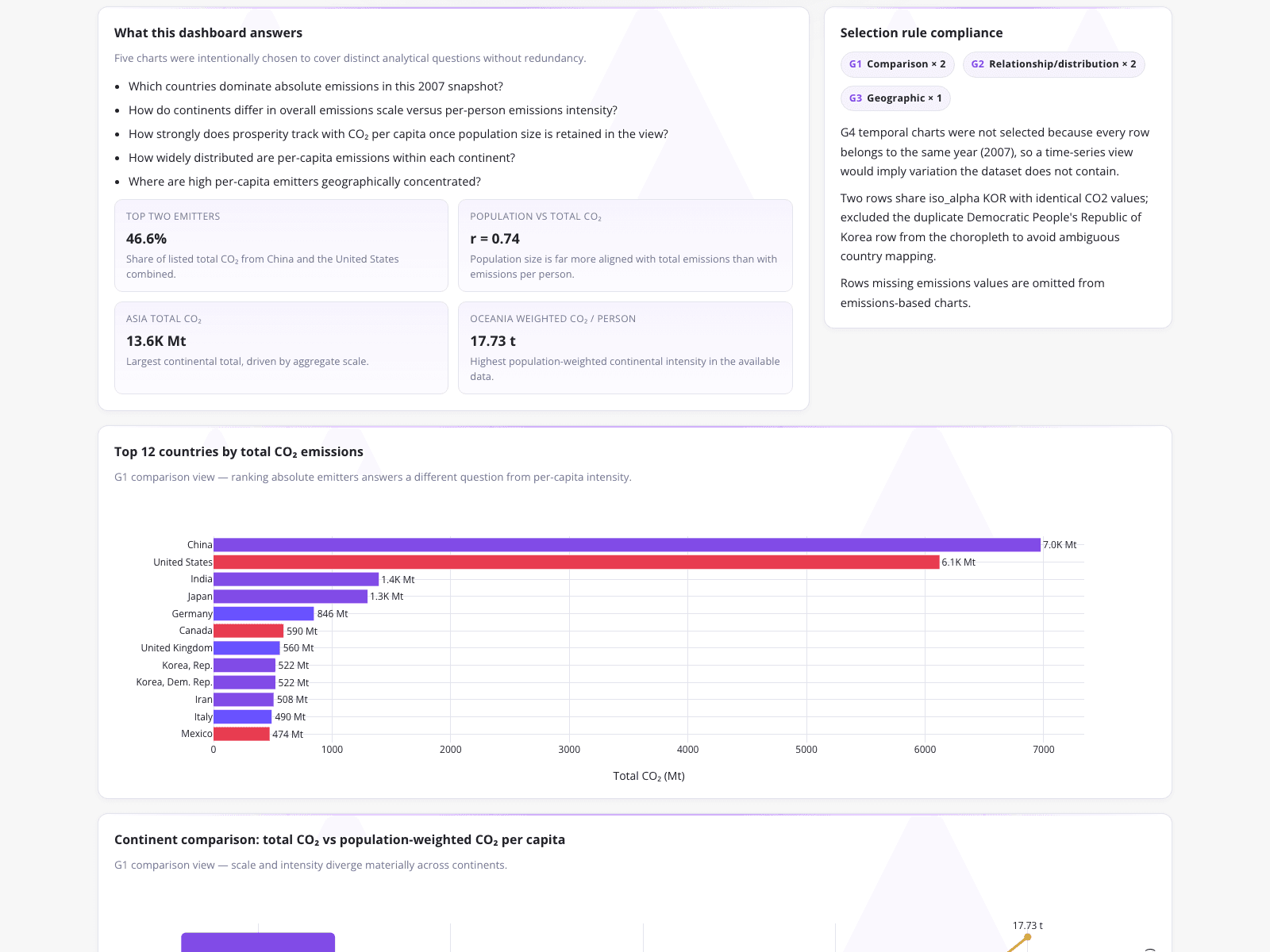Click the 'Canada' axis label
Screen dimensions: 1270x952
[196, 631]
